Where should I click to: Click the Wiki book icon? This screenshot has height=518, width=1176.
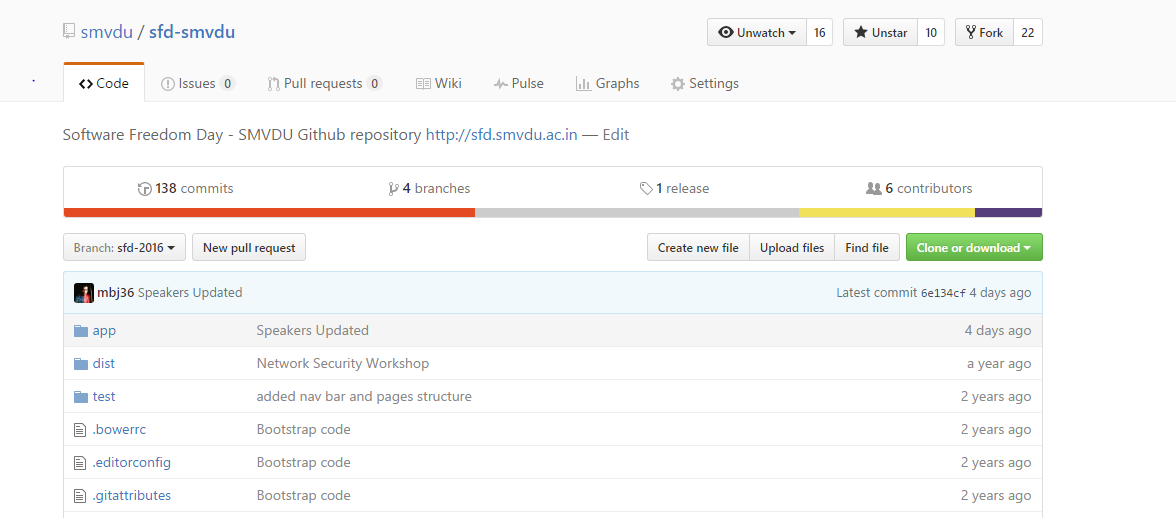click(x=423, y=84)
